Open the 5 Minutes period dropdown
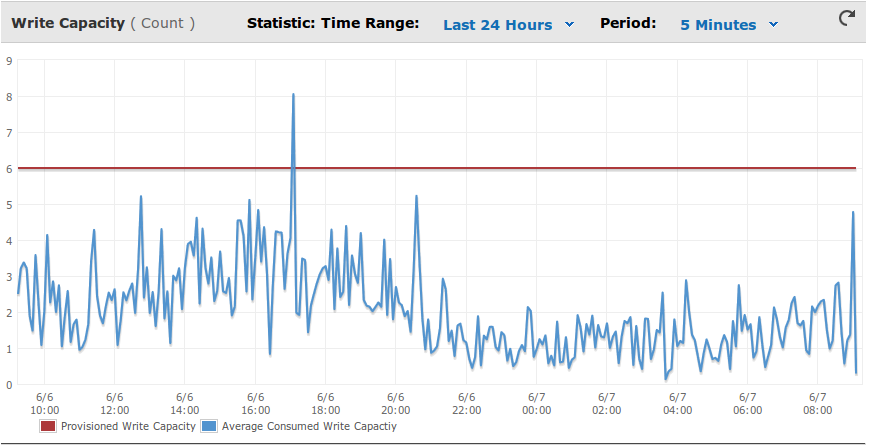Screen dimensions: 869x446 click(729, 25)
